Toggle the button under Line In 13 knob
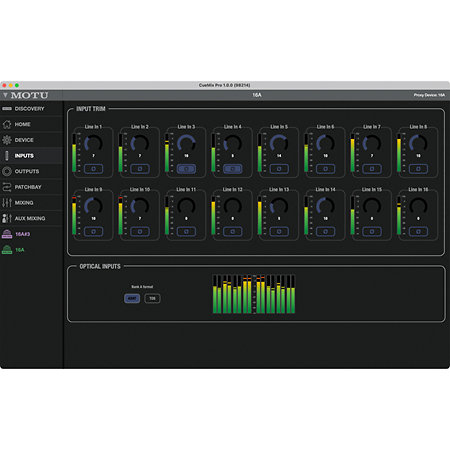The image size is (450, 450). [x=279, y=231]
